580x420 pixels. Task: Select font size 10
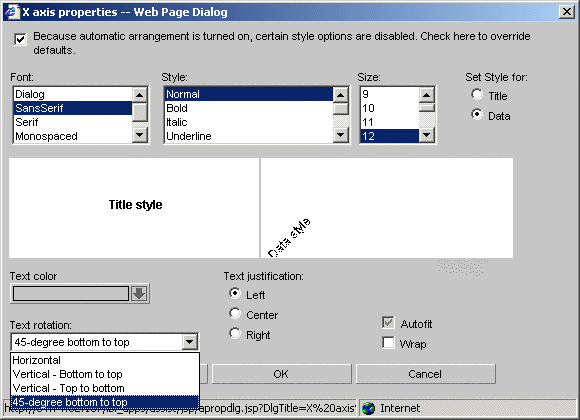(390, 108)
